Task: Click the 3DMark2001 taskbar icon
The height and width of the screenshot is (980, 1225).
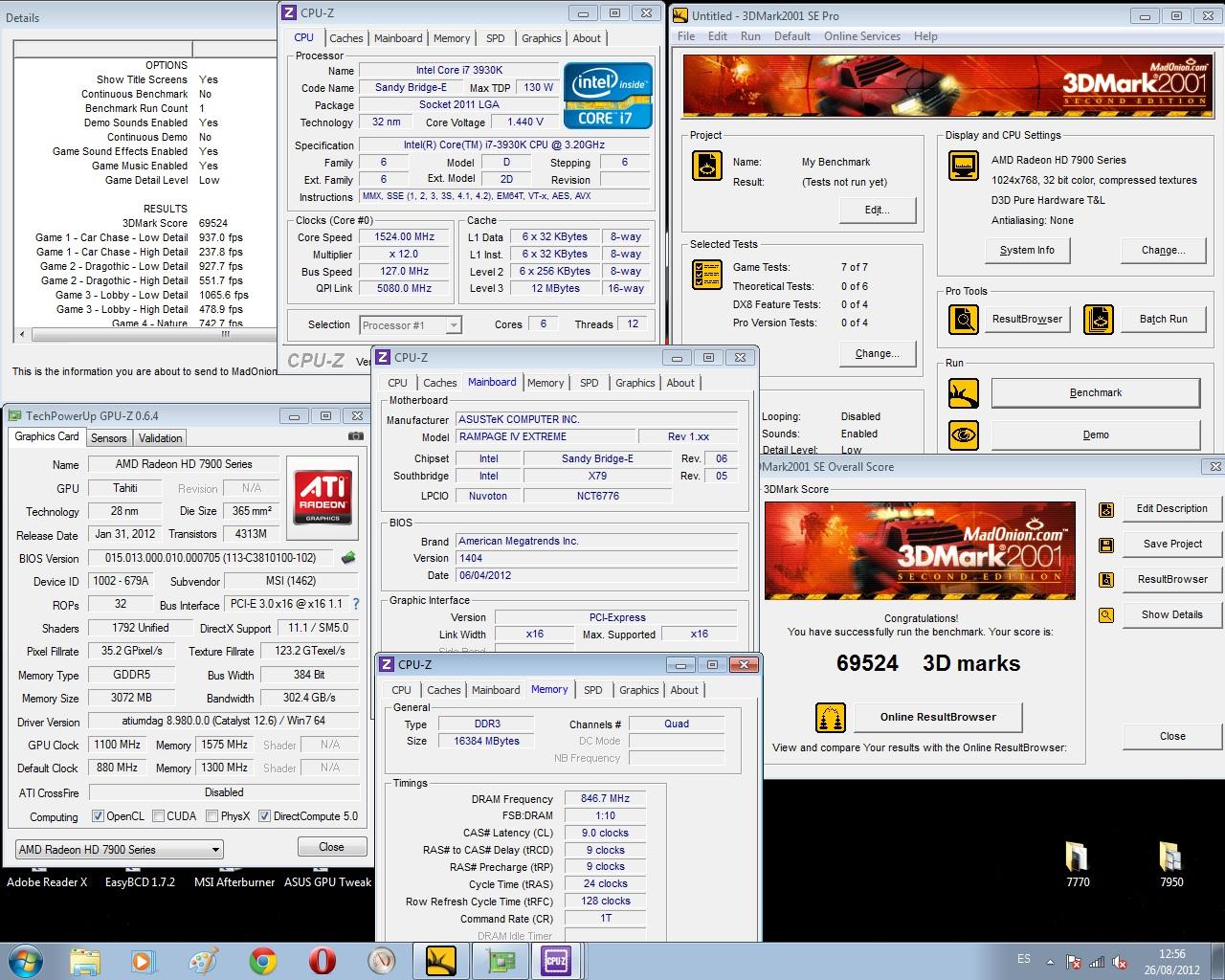Action: [440, 960]
